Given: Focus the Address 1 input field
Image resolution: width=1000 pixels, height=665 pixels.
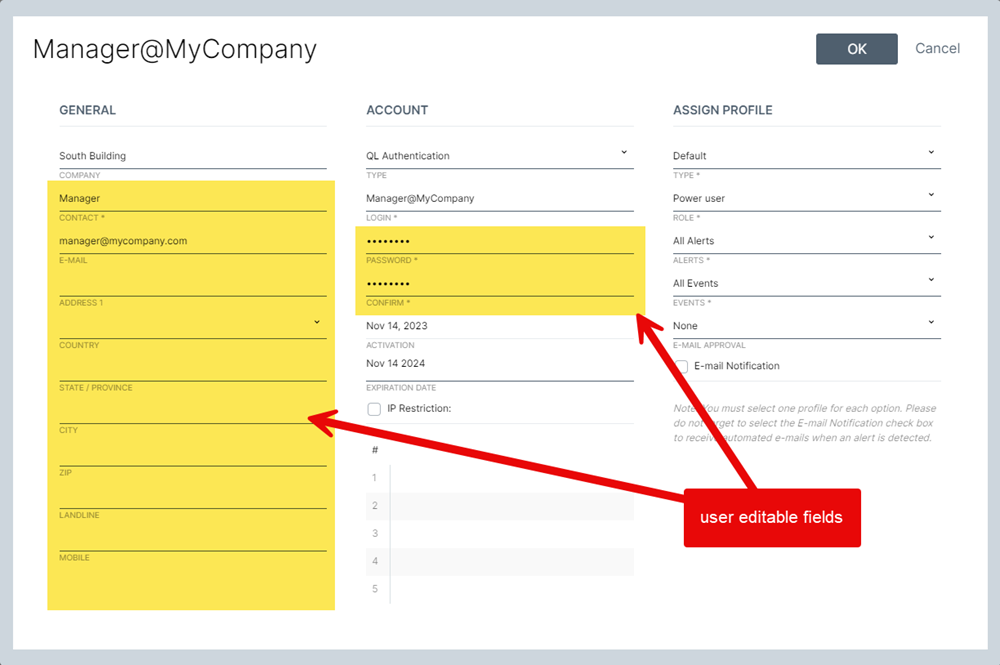Looking at the screenshot, I should pyautogui.click(x=193, y=284).
